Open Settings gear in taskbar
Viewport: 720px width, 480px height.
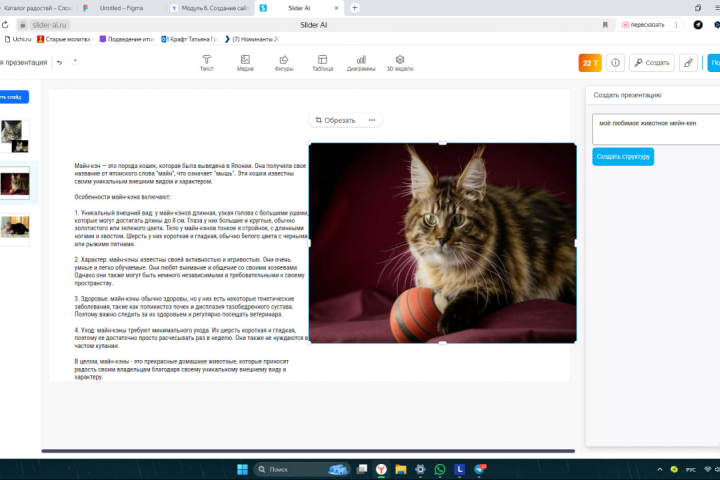pyautogui.click(x=420, y=469)
